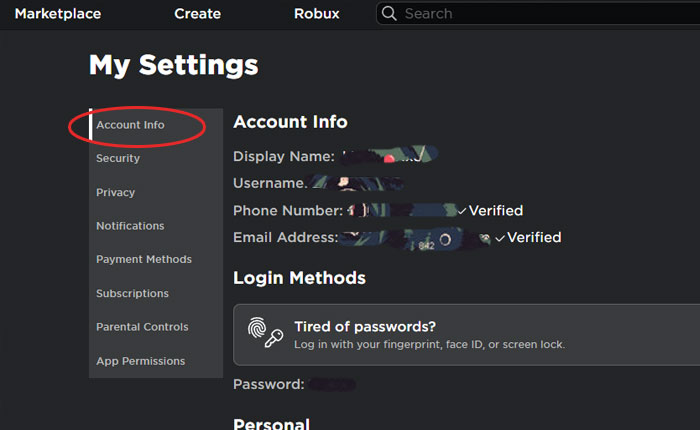Screen dimensions: 700x430
Task: Click the checkmark beside phone number Verified
Action: click(x=462, y=211)
